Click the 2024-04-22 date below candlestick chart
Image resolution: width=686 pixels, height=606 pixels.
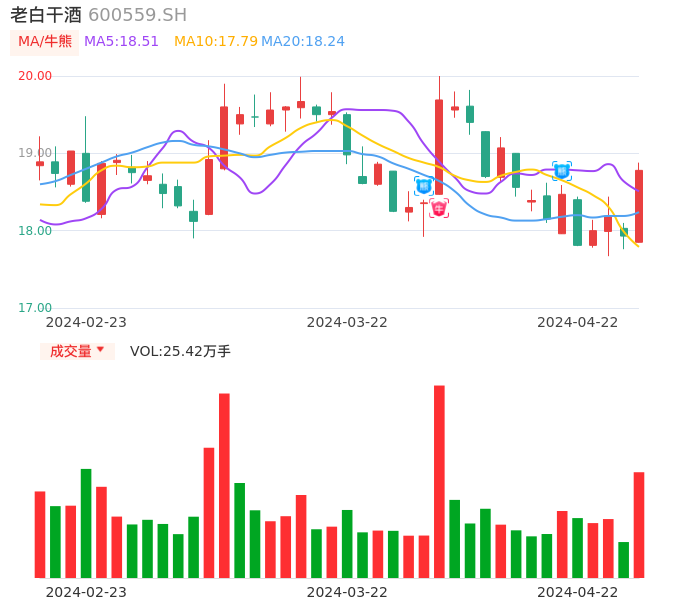(577, 322)
